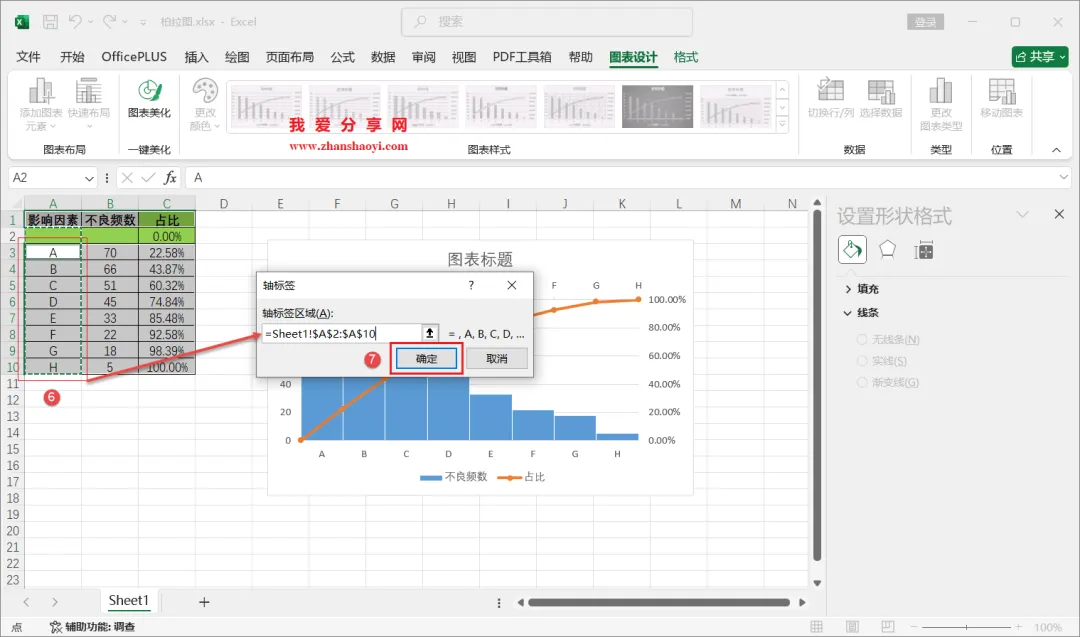Click the zoom slider in status bar
This screenshot has height=637, width=1080.
click(966, 627)
